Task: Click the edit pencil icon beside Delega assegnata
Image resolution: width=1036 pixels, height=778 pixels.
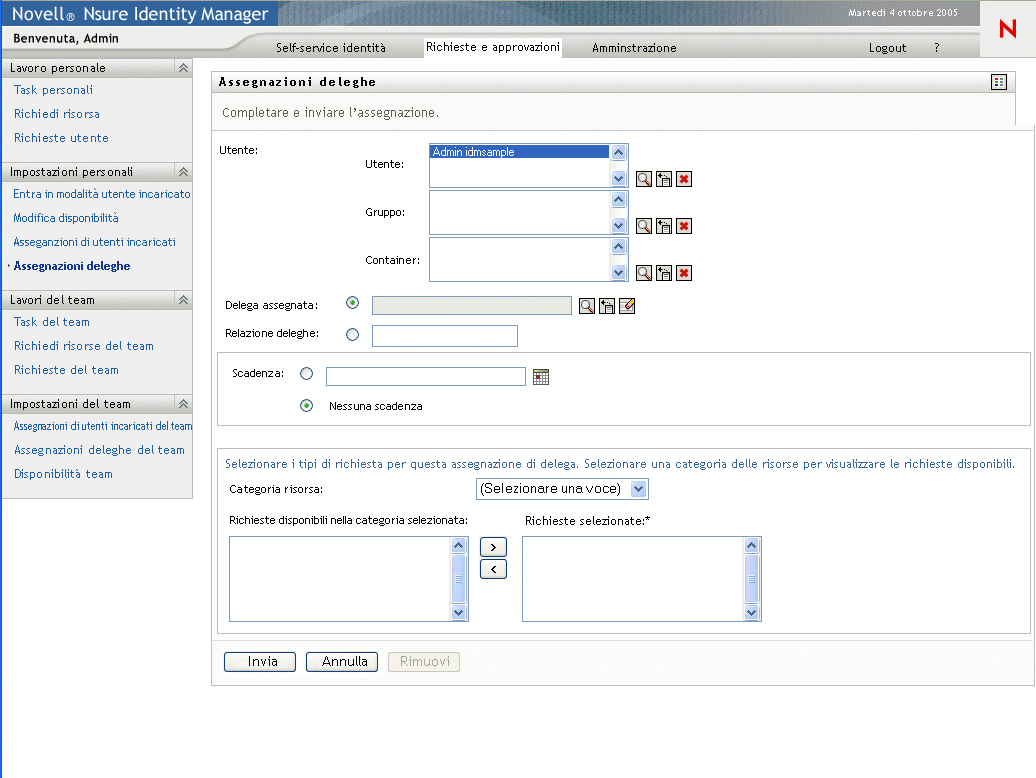Action: pos(627,306)
